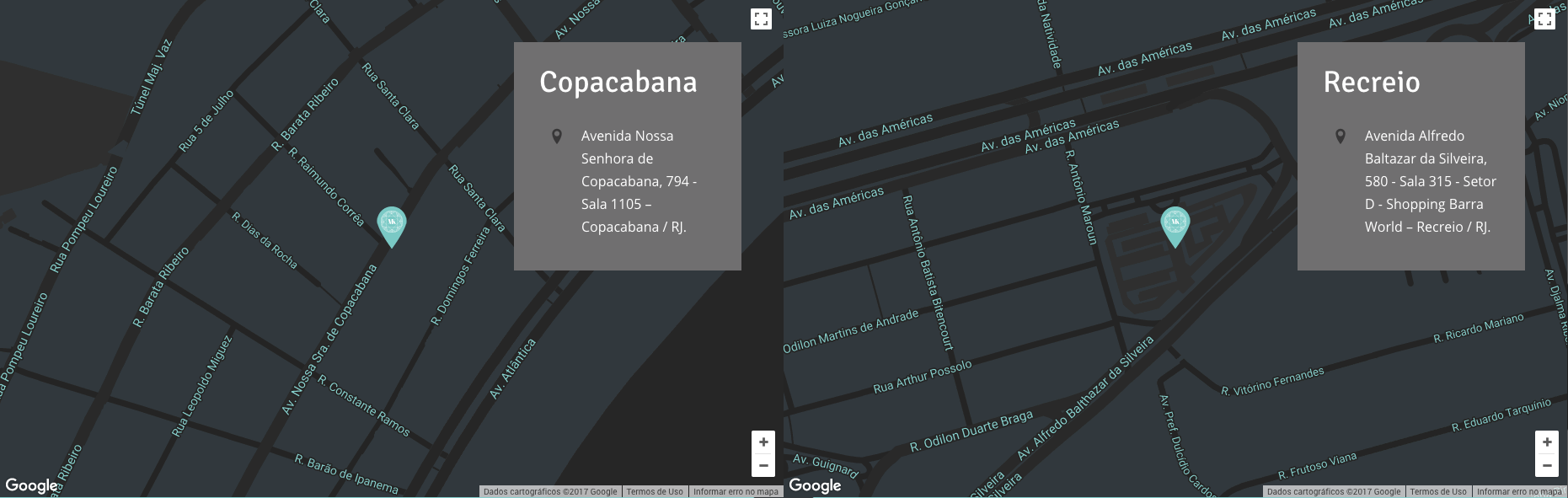Click the R. Barão de Ipanema street label
Viewport: 1568px width, 498px height.
[x=346, y=474]
